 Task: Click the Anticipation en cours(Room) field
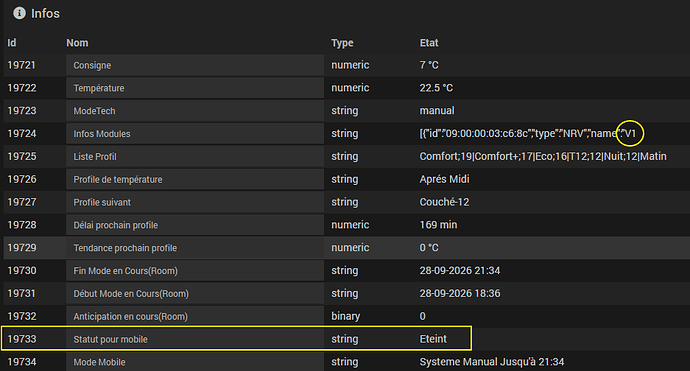tap(195, 316)
